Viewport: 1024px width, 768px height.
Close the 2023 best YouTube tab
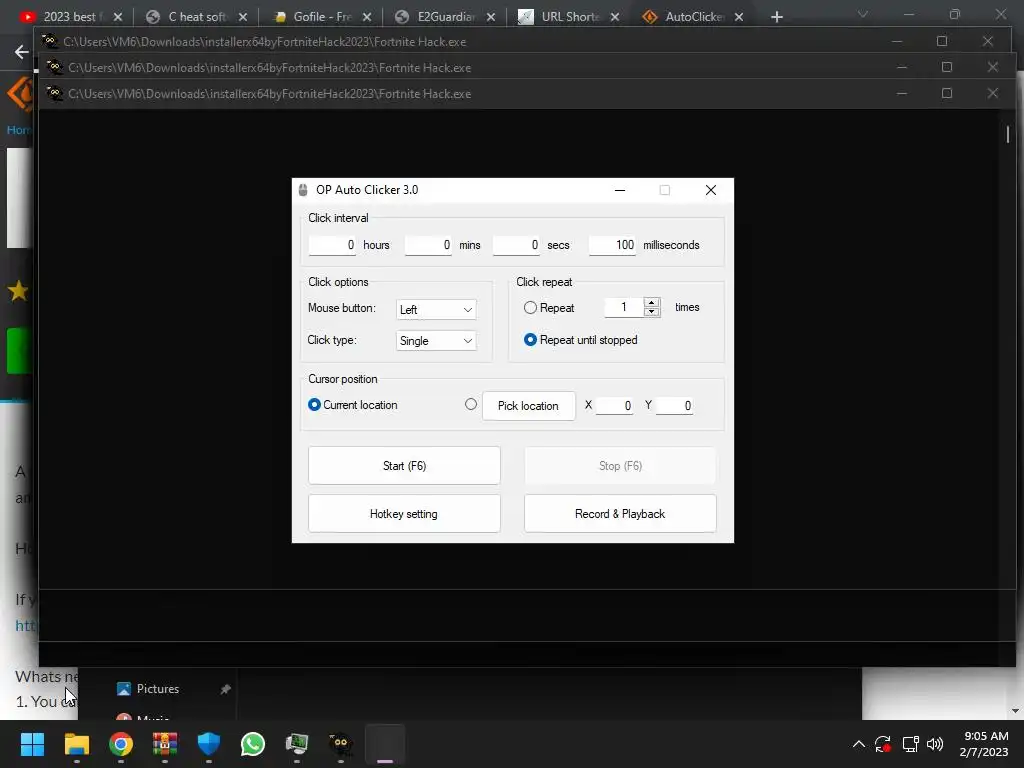[118, 17]
